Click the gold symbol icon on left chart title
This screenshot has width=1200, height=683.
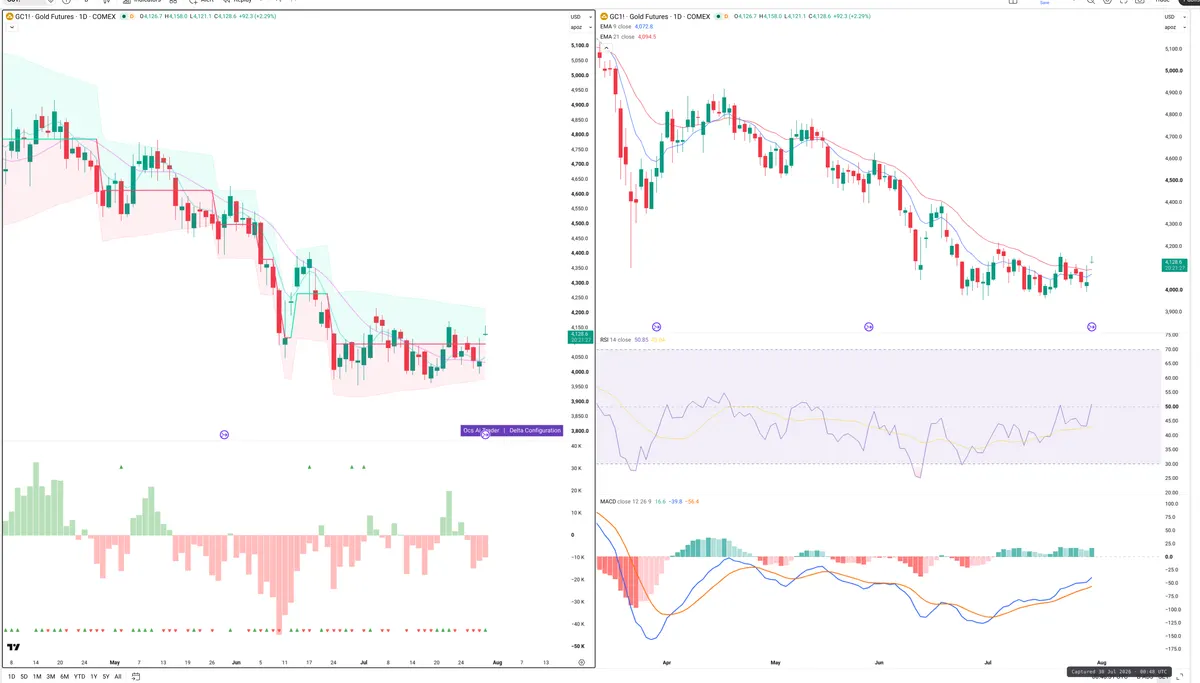tap(9, 17)
